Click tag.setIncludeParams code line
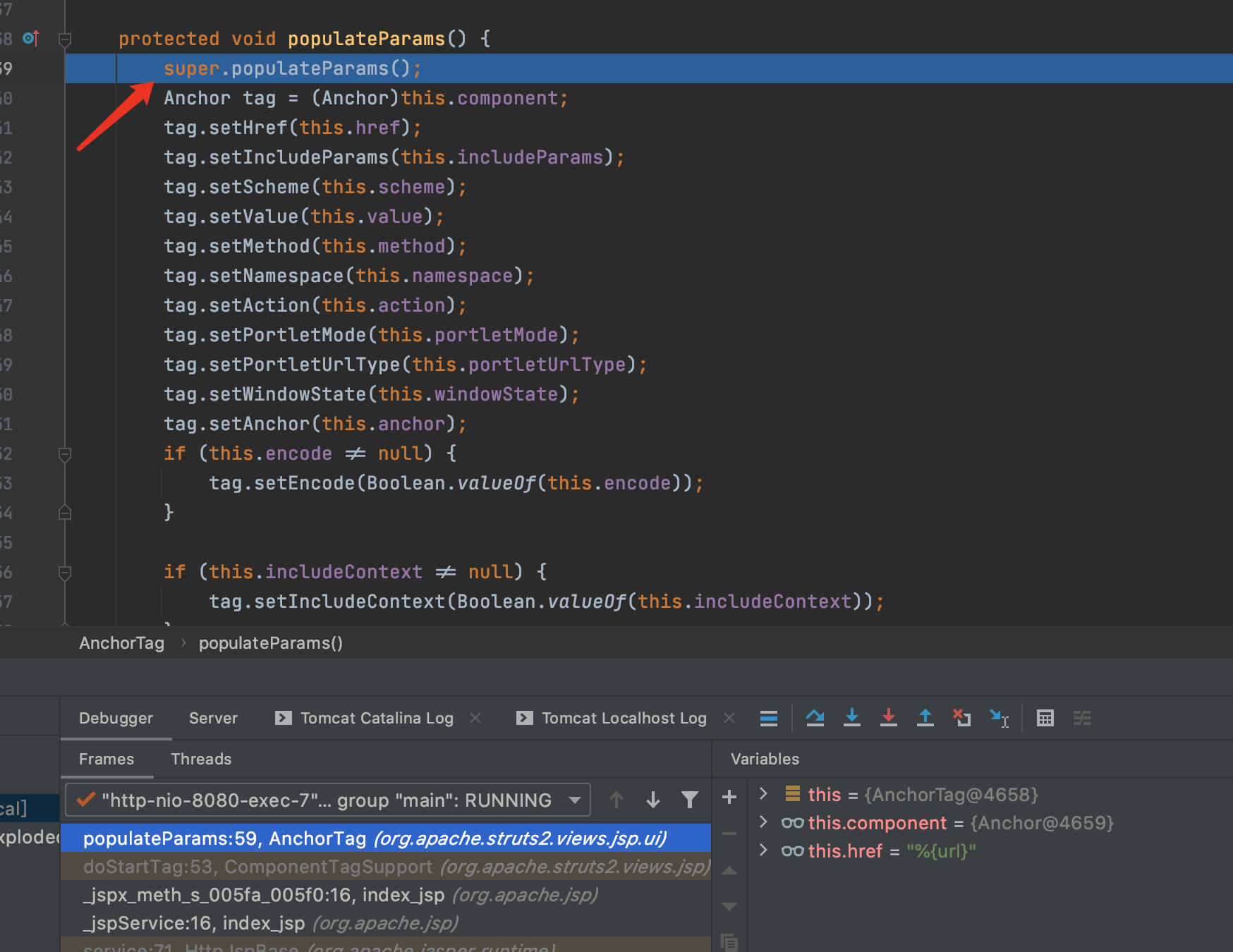1233x952 pixels. (394, 157)
